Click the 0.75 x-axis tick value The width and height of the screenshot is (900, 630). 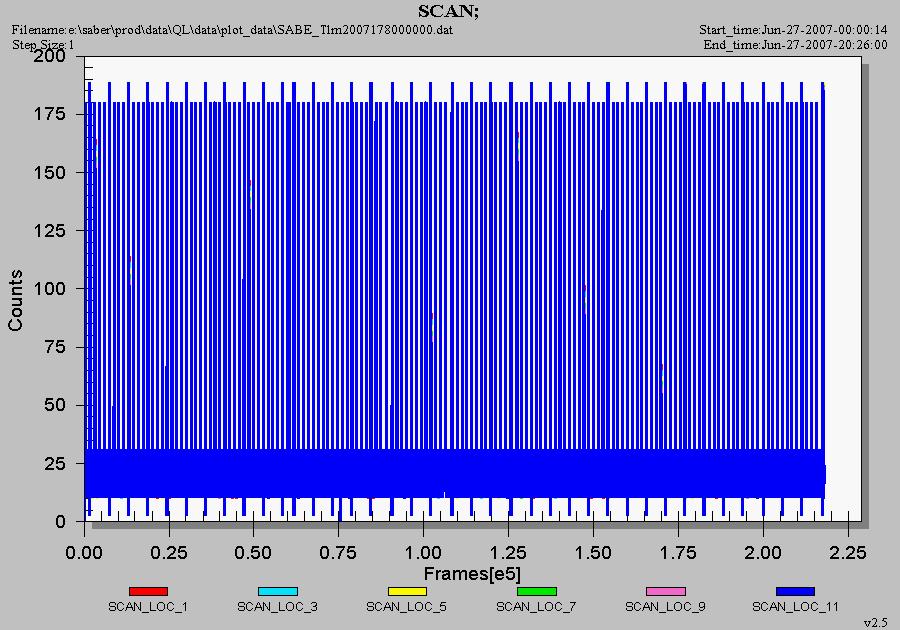338,553
